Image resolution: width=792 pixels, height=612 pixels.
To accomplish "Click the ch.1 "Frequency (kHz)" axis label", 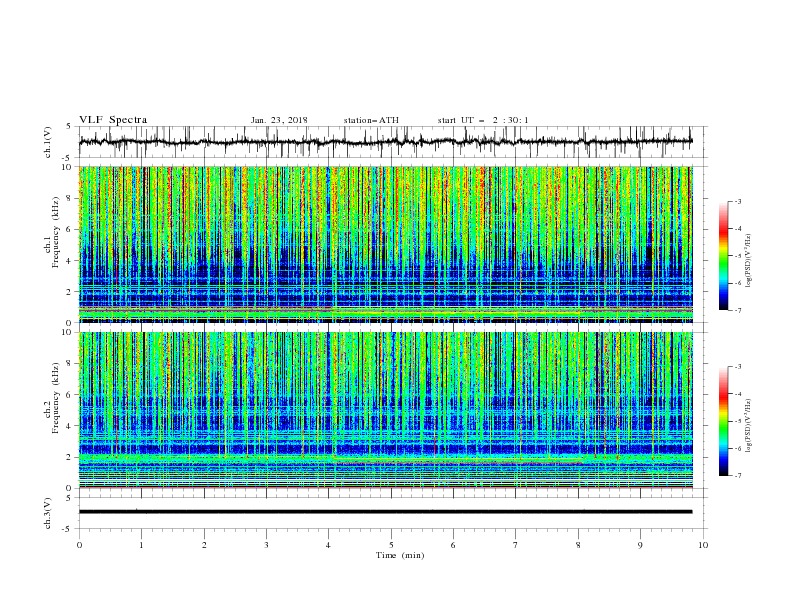I will pyautogui.click(x=56, y=232).
